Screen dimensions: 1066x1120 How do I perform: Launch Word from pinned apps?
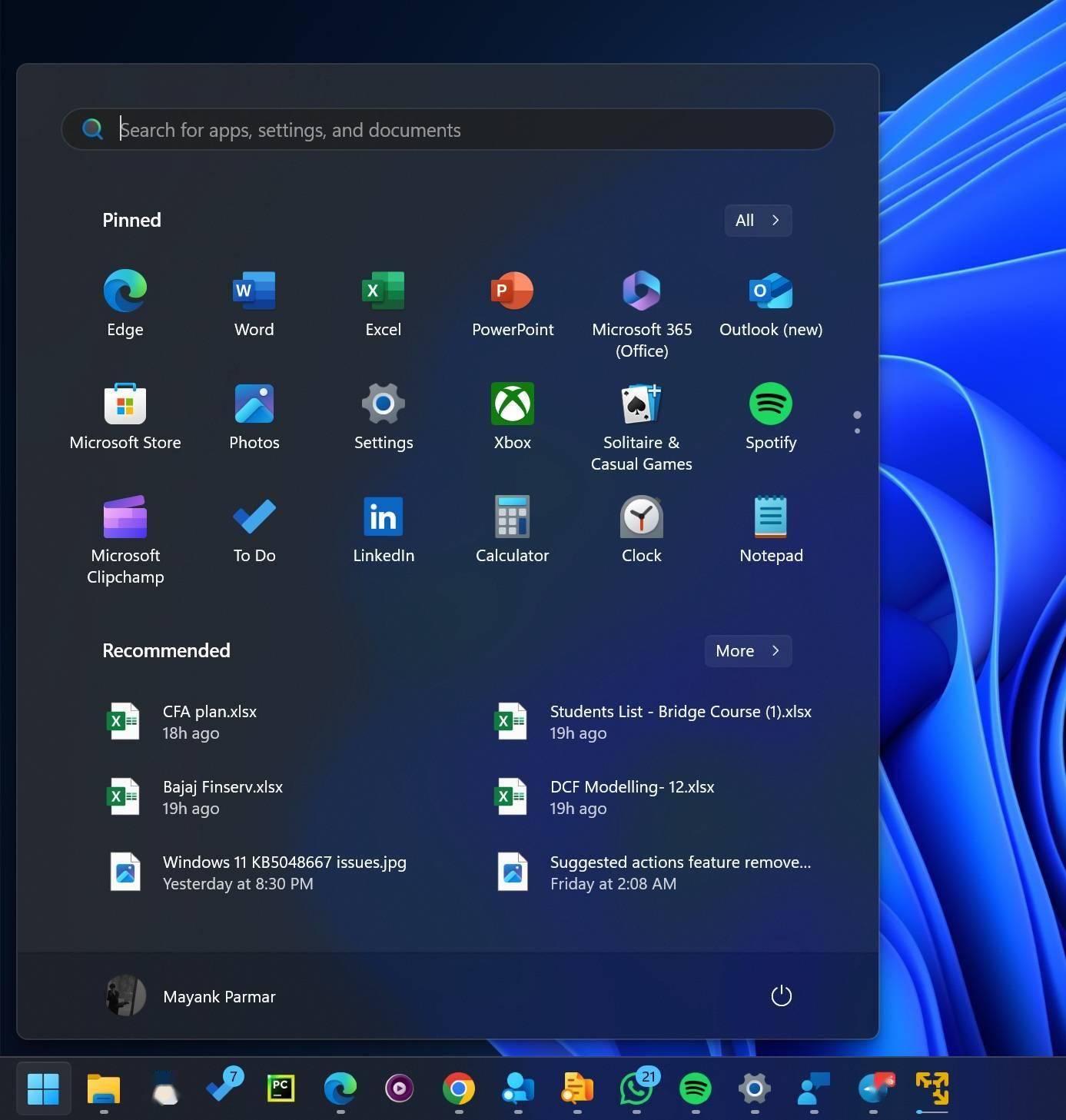[x=254, y=303]
